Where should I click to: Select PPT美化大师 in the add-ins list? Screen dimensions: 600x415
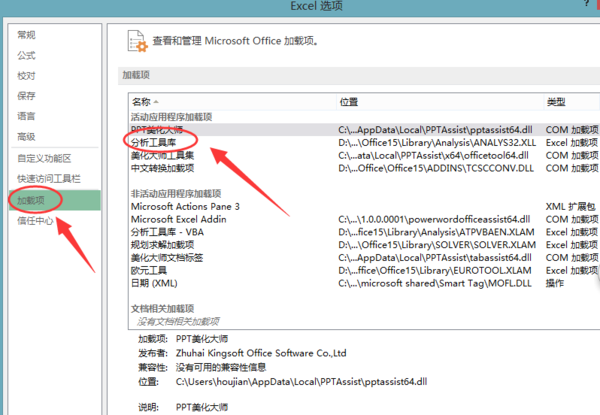point(158,130)
